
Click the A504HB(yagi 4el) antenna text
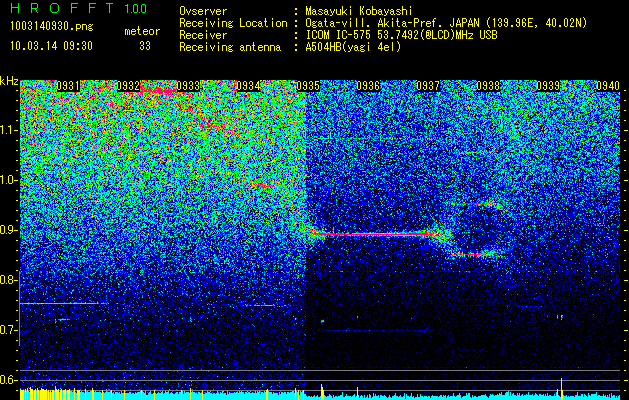coord(353,47)
